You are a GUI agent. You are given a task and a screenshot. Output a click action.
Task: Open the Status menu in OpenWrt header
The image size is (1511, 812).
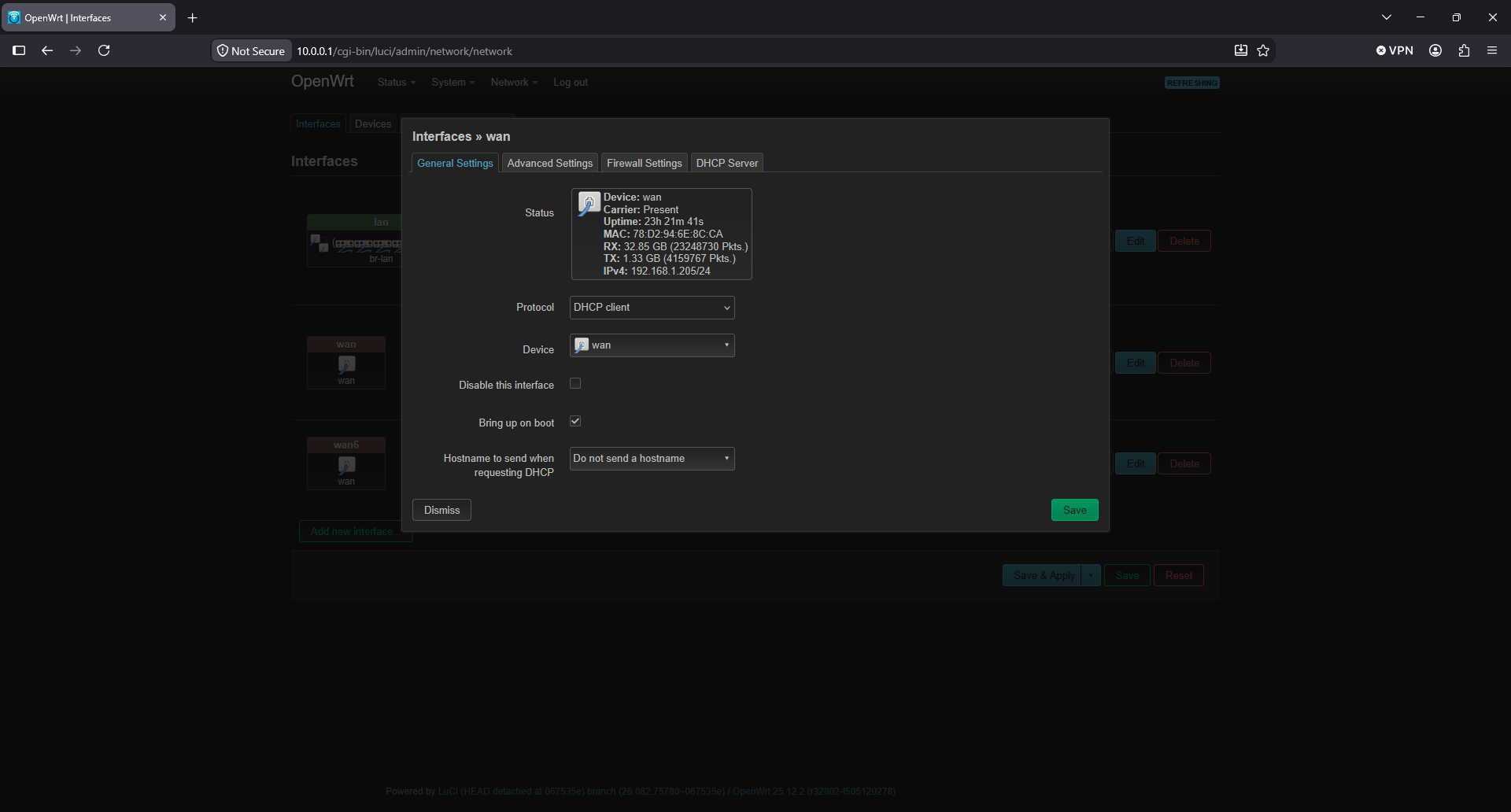396,82
